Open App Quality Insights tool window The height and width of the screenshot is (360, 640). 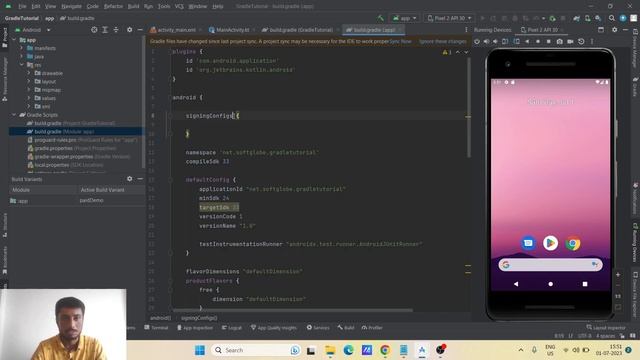[x=274, y=327]
